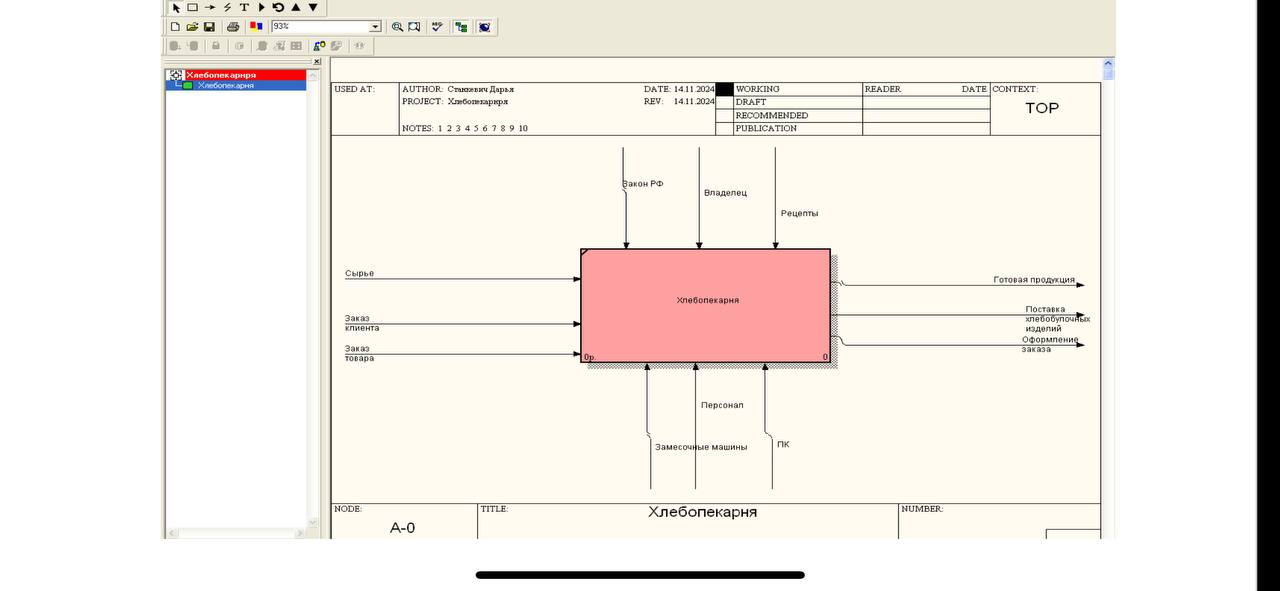Click the left arrow of explorer horizontal scrollbar

pyautogui.click(x=171, y=533)
